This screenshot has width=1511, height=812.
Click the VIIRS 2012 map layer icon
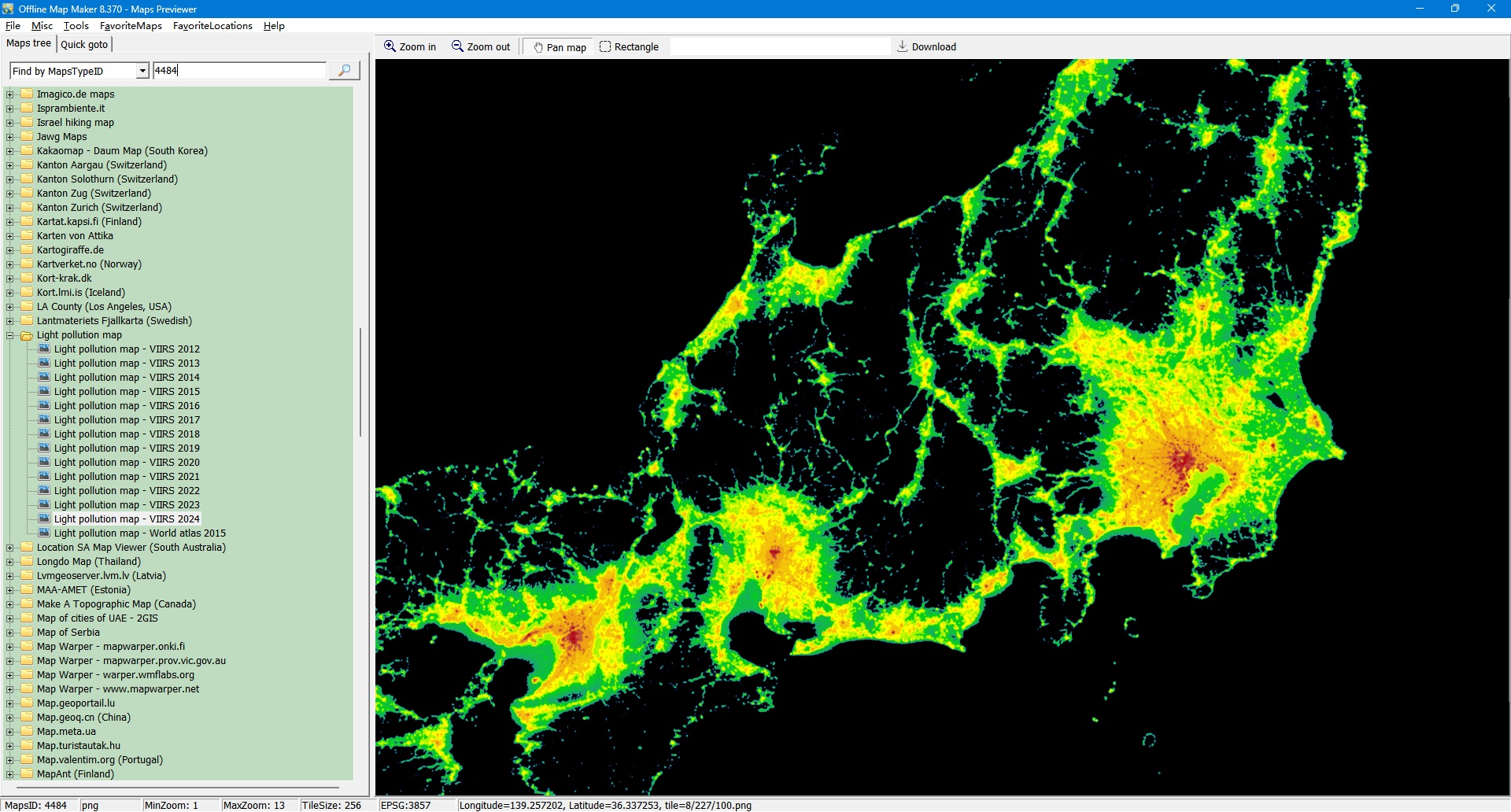[x=45, y=349]
